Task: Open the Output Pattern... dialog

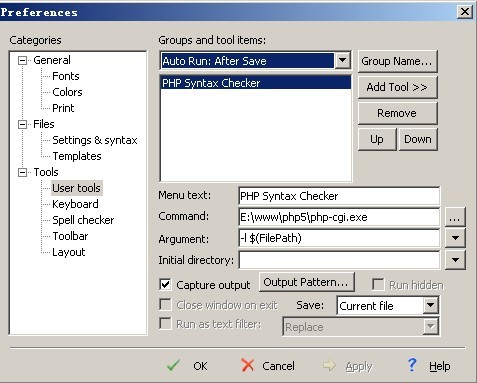Action: (x=306, y=282)
